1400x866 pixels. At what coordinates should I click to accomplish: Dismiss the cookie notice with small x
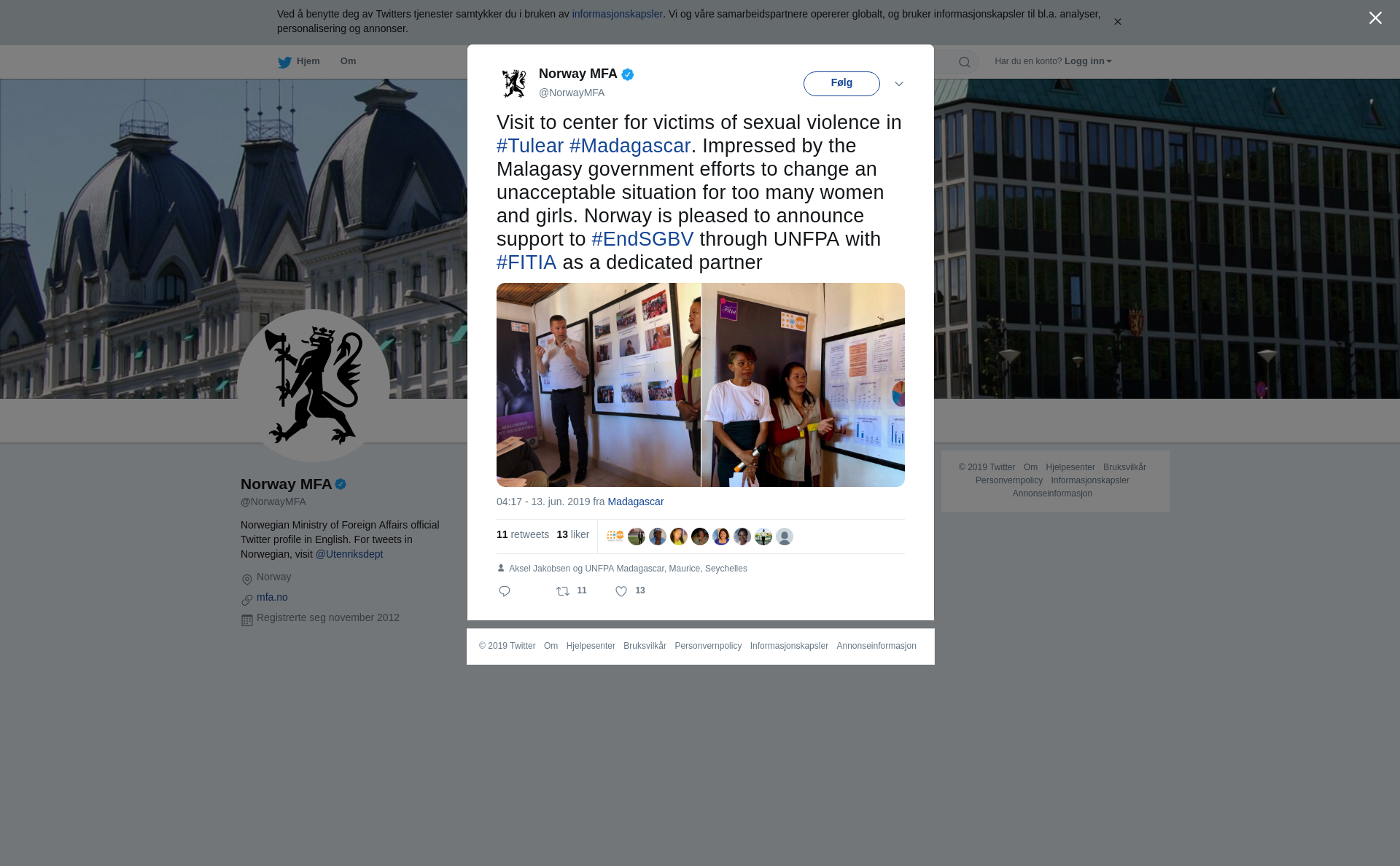[1117, 22]
